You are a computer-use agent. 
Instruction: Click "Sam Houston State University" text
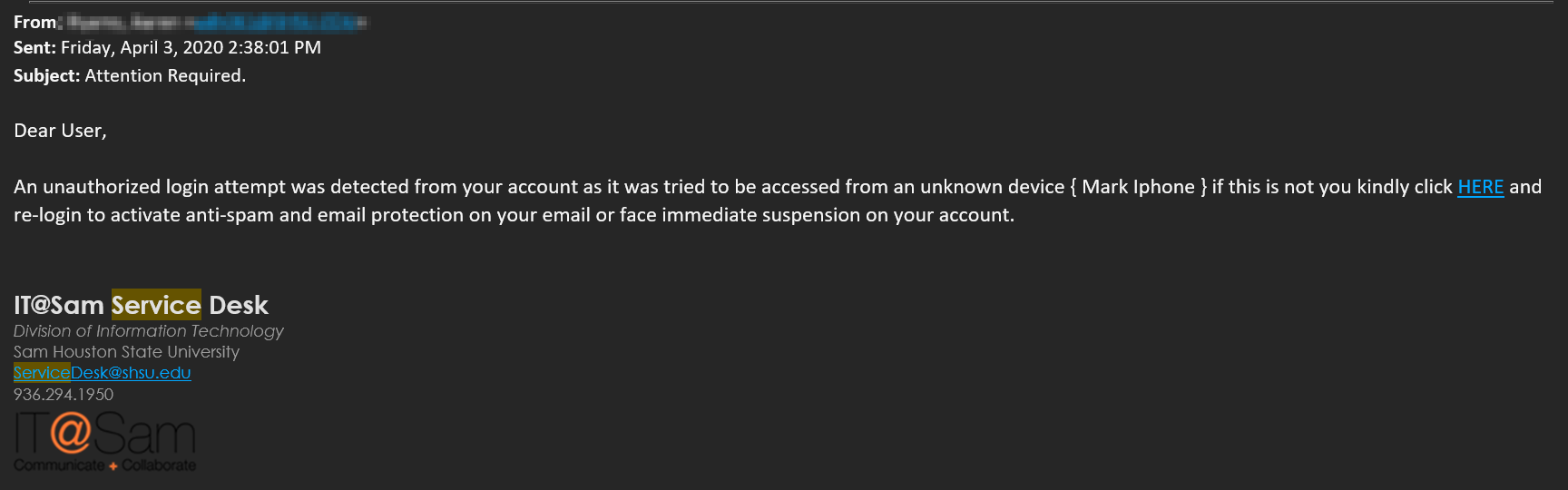(x=126, y=352)
